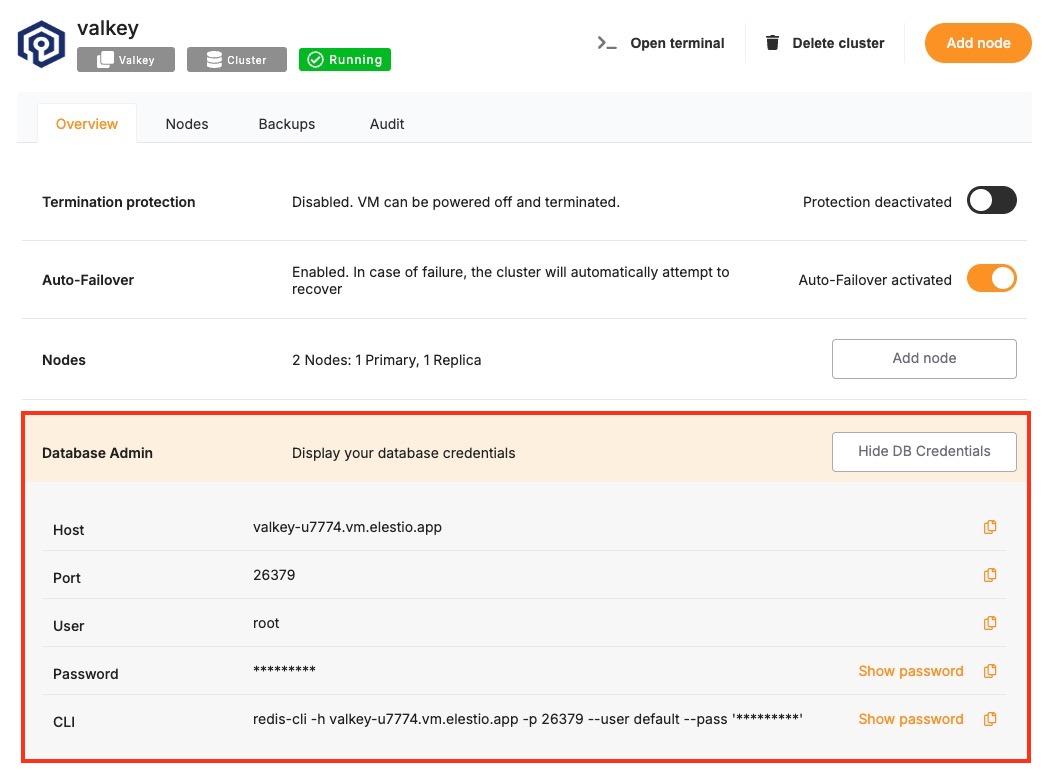
Task: Show password in the CLI row
Action: pyautogui.click(x=910, y=719)
